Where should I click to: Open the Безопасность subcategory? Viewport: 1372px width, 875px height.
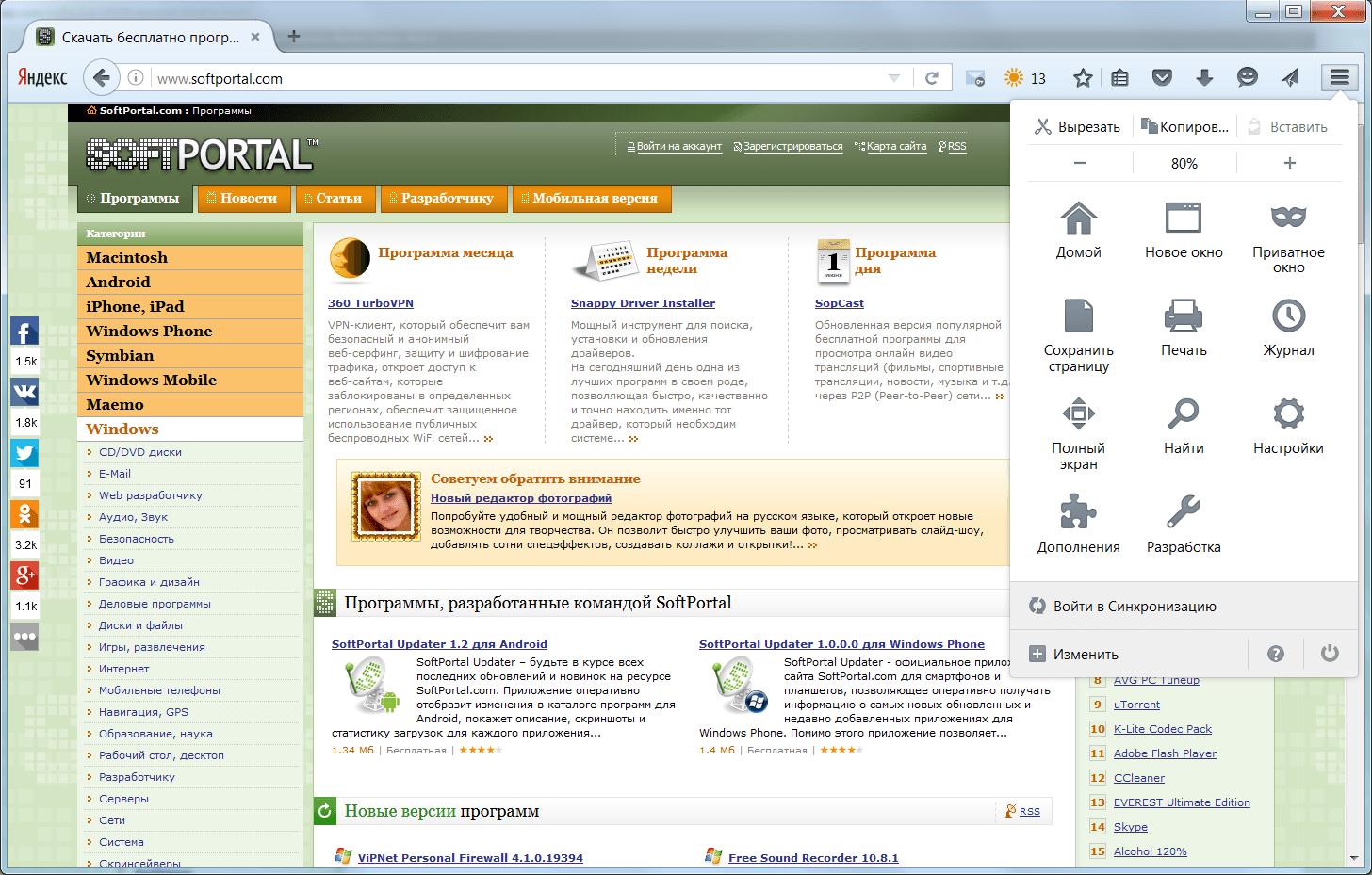pos(137,539)
